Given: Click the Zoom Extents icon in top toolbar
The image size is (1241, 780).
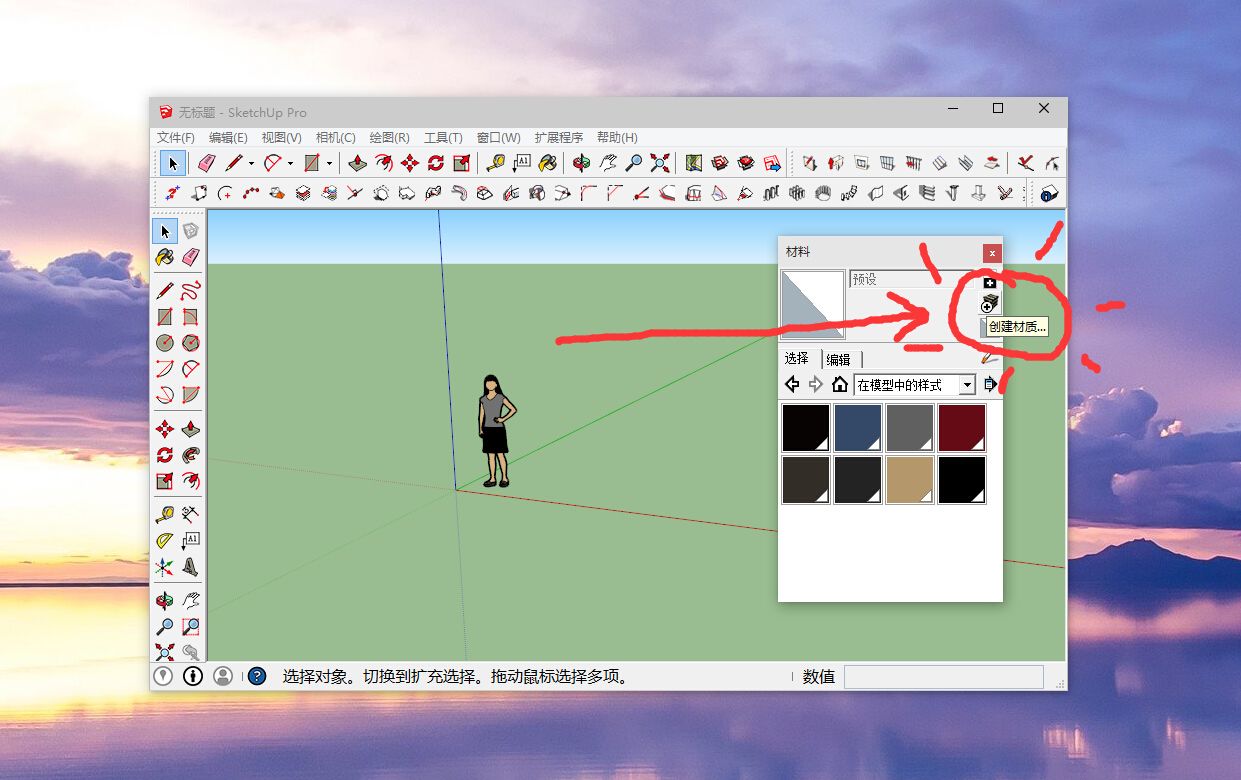Looking at the screenshot, I should click(659, 163).
